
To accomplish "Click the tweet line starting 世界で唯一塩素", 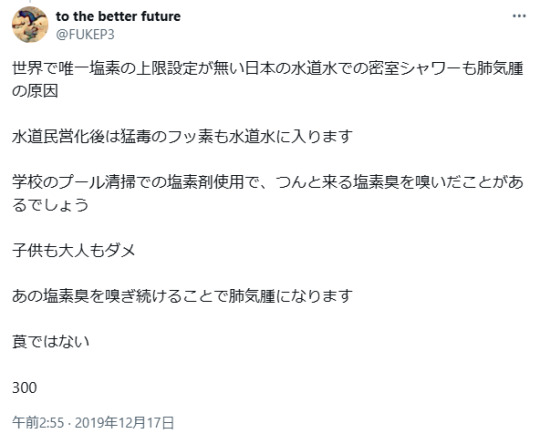I will coord(268,69).
